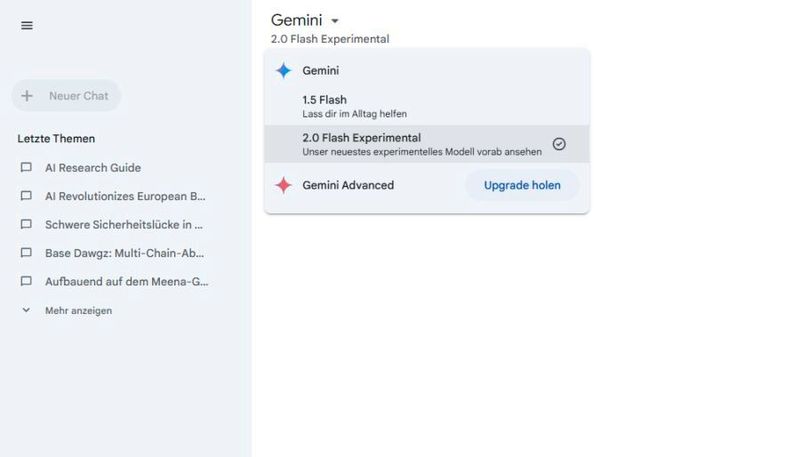This screenshot has width=800, height=457.
Task: Click the checkmark on 2.0 Flash Experimental
Action: coord(559,144)
